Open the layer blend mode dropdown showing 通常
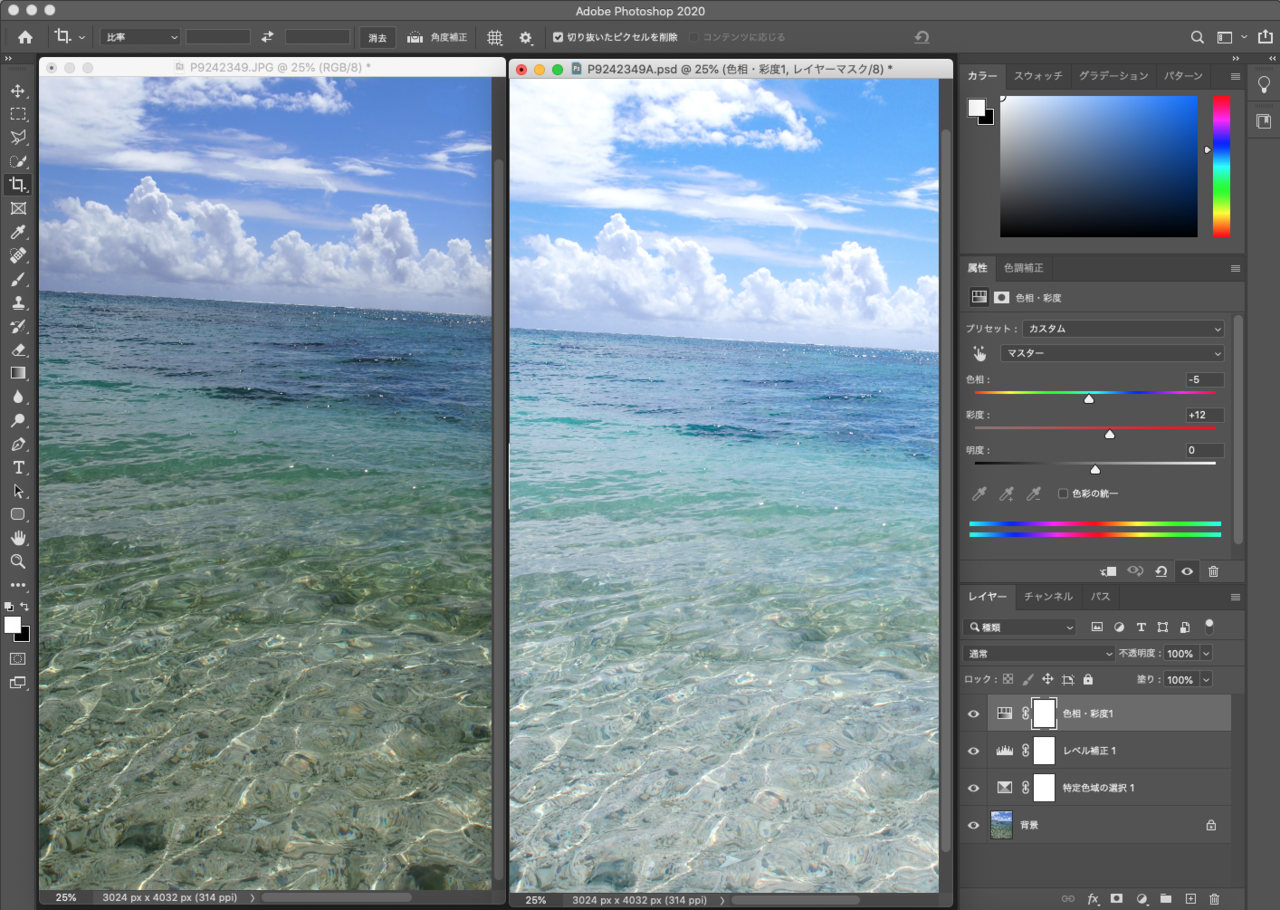Viewport: 1280px width, 910px height. pyautogui.click(x=1037, y=653)
